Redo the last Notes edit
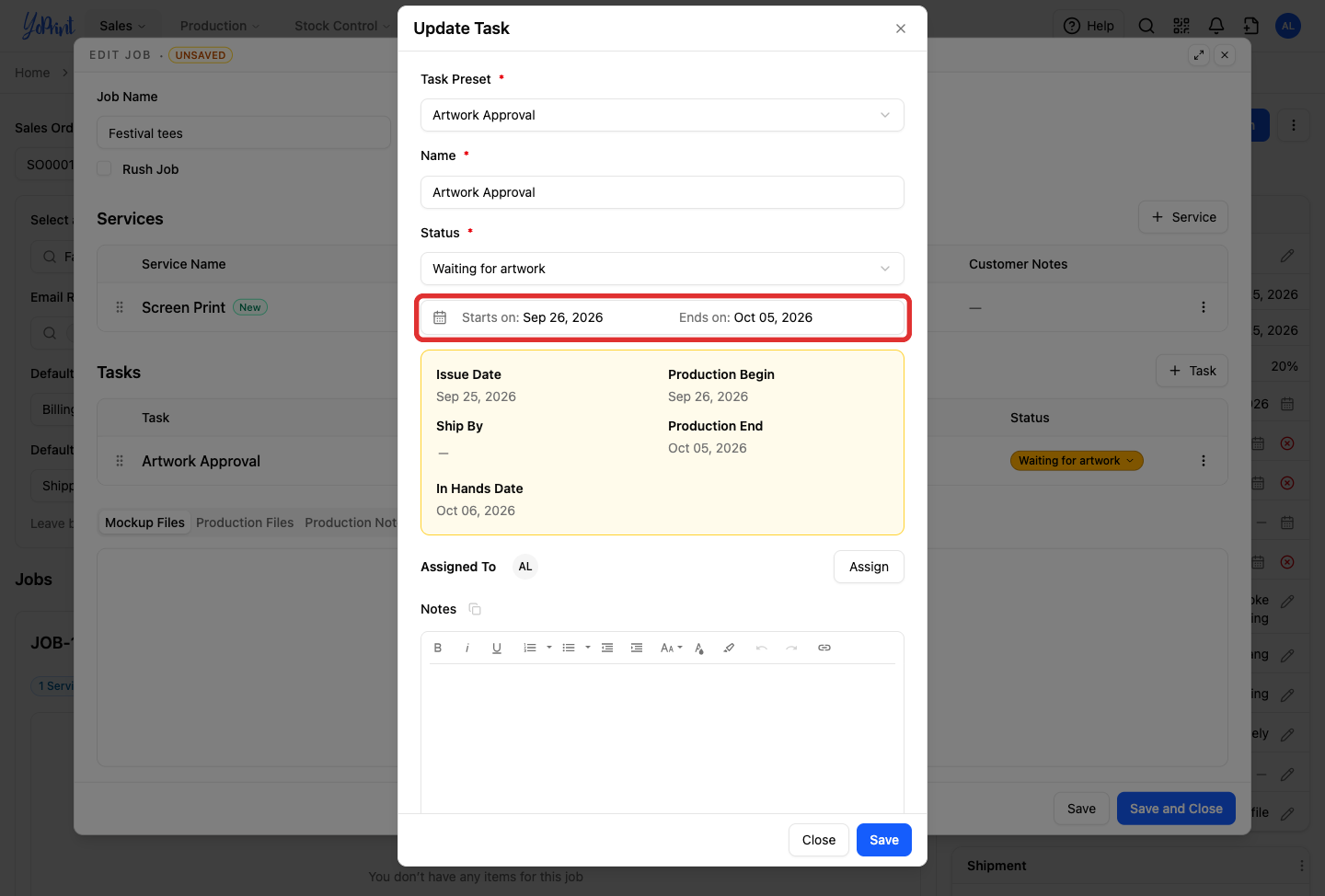 pyautogui.click(x=791, y=648)
